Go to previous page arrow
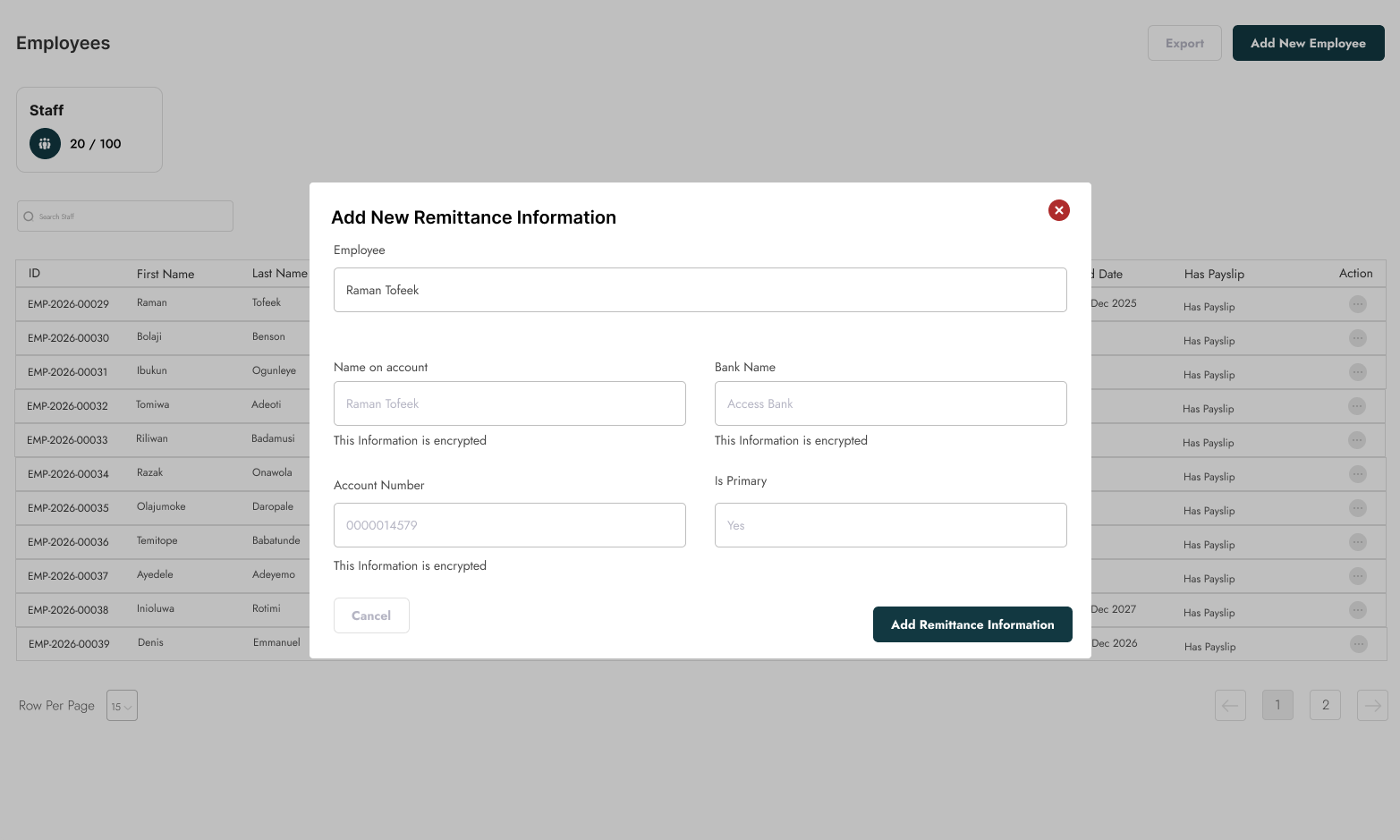The width and height of the screenshot is (1400, 840). [x=1230, y=705]
